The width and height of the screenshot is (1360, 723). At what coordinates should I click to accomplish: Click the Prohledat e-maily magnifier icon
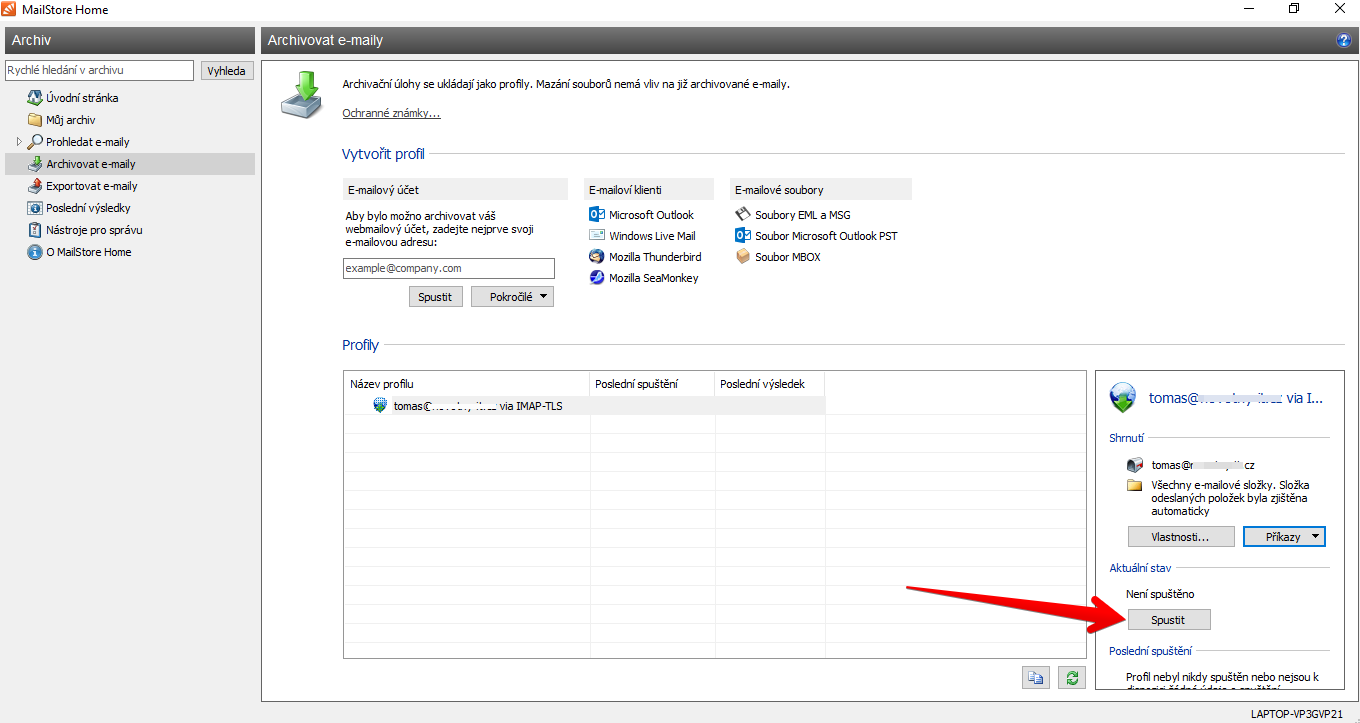(x=35, y=142)
